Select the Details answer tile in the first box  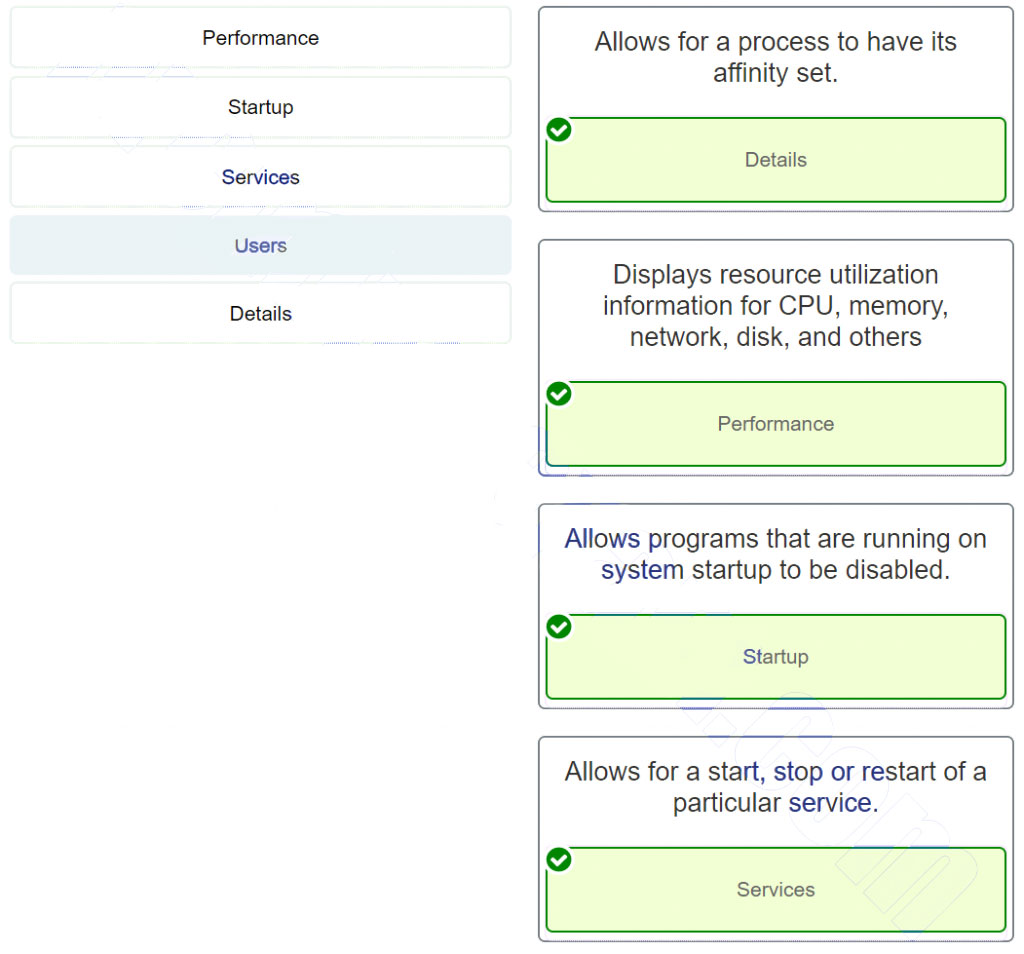pyautogui.click(x=775, y=160)
